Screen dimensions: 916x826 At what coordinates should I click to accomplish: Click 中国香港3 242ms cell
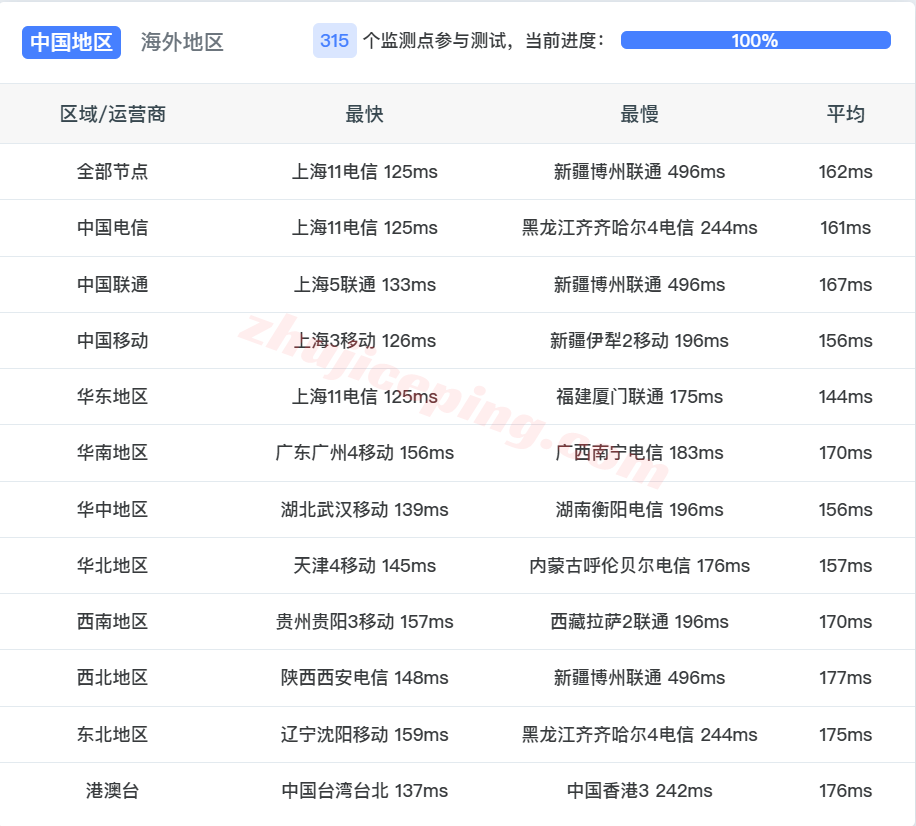(639, 790)
